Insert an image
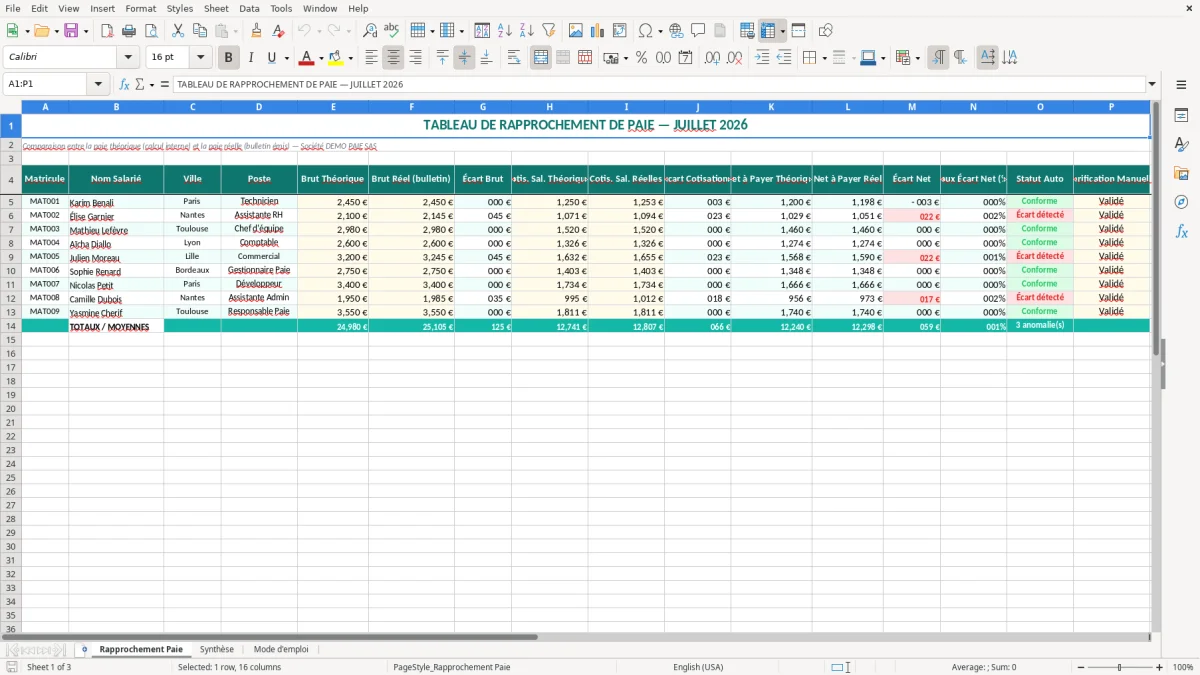Screen dimensions: 1200x675 pos(575,31)
